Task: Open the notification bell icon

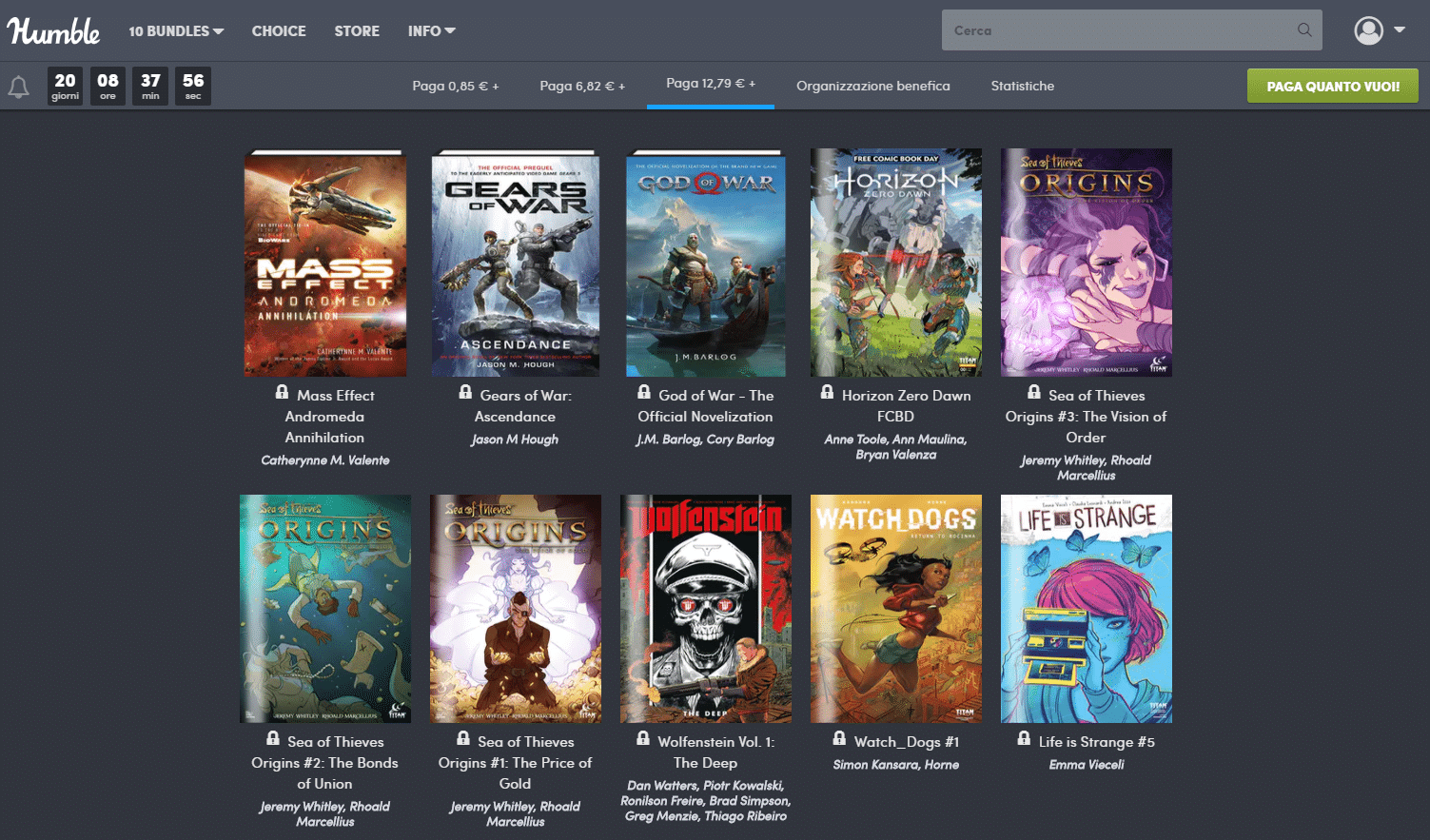Action: pyautogui.click(x=18, y=88)
